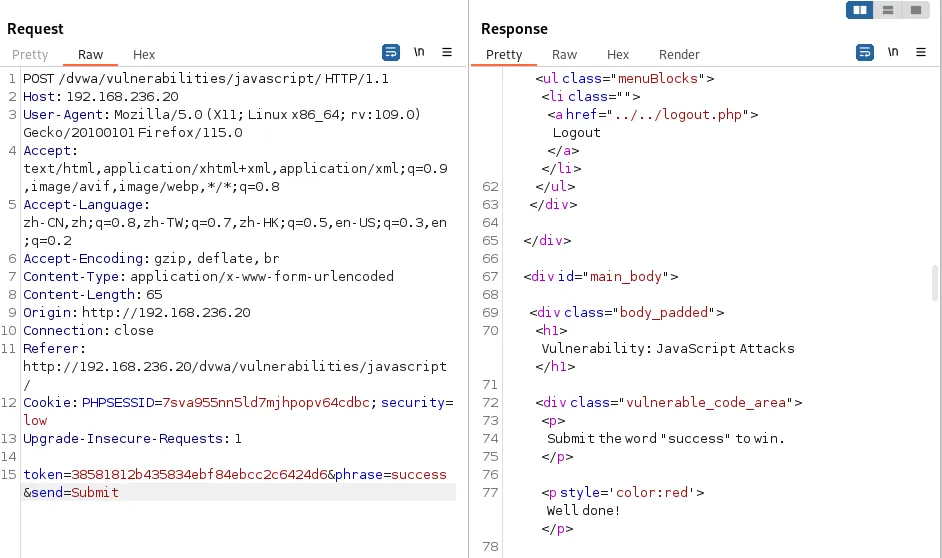Toggle word wrap icon in Request panel
The height and width of the screenshot is (558, 942).
pos(391,52)
